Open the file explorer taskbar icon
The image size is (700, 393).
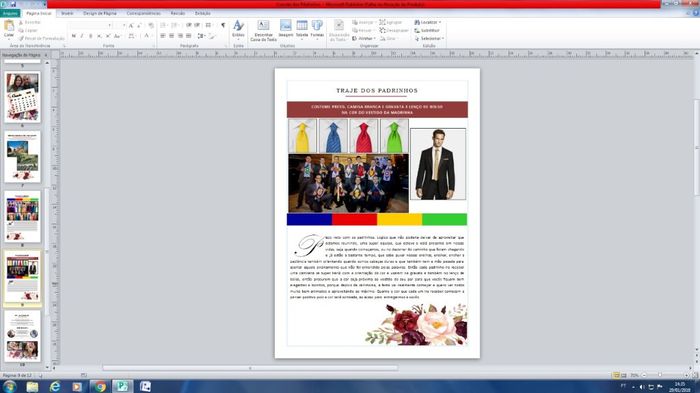tap(32, 386)
